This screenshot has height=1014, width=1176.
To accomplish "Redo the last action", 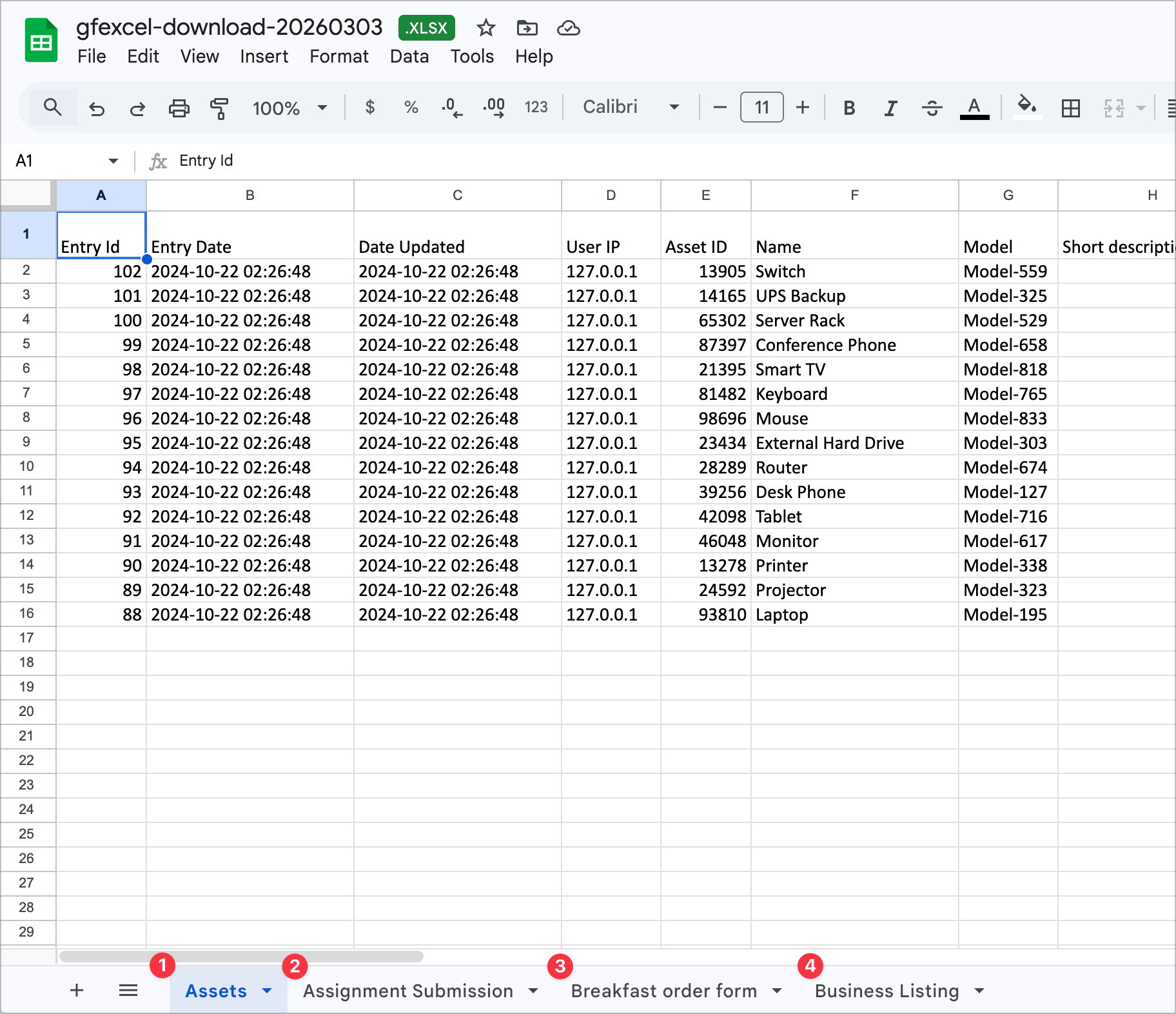I will [137, 108].
